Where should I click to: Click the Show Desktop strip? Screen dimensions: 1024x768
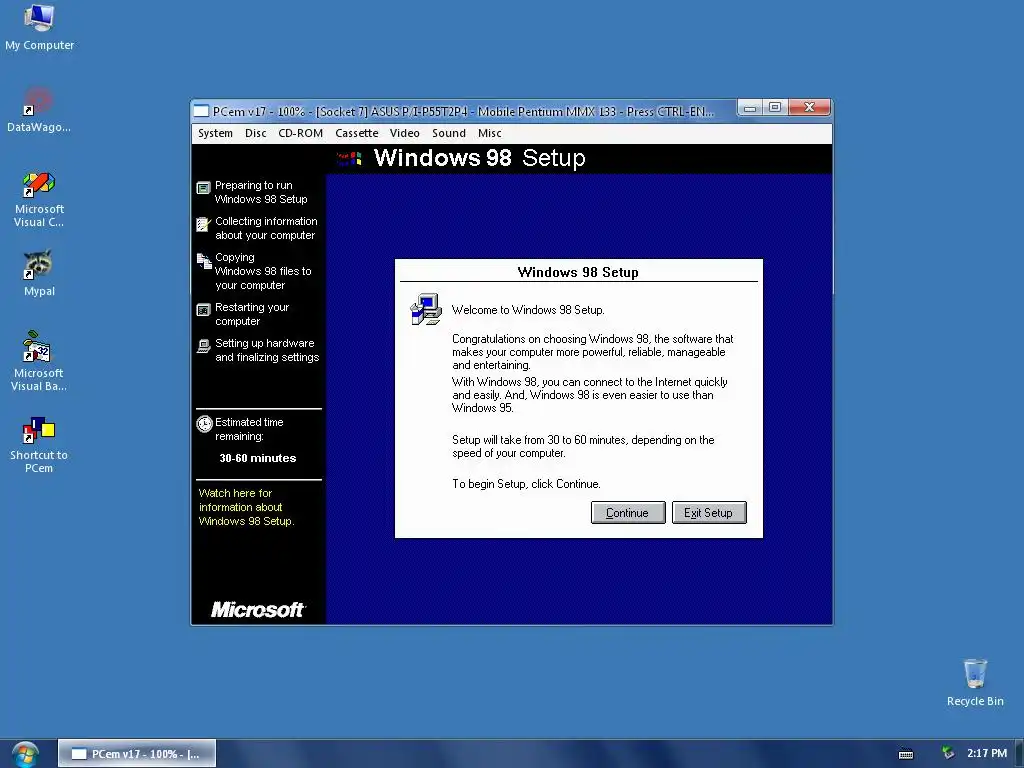tap(1019, 754)
